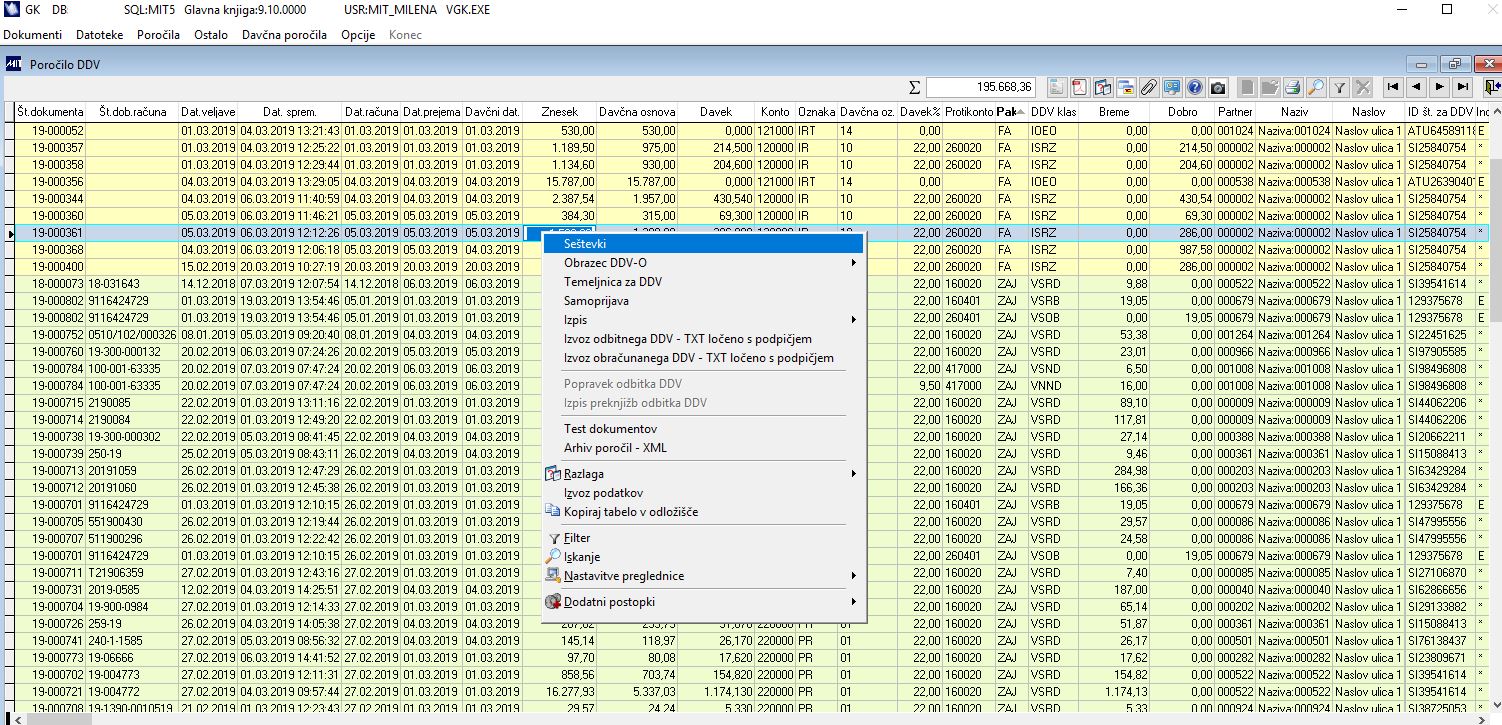Choose Arhiv poročil - XML

click(x=703, y=448)
